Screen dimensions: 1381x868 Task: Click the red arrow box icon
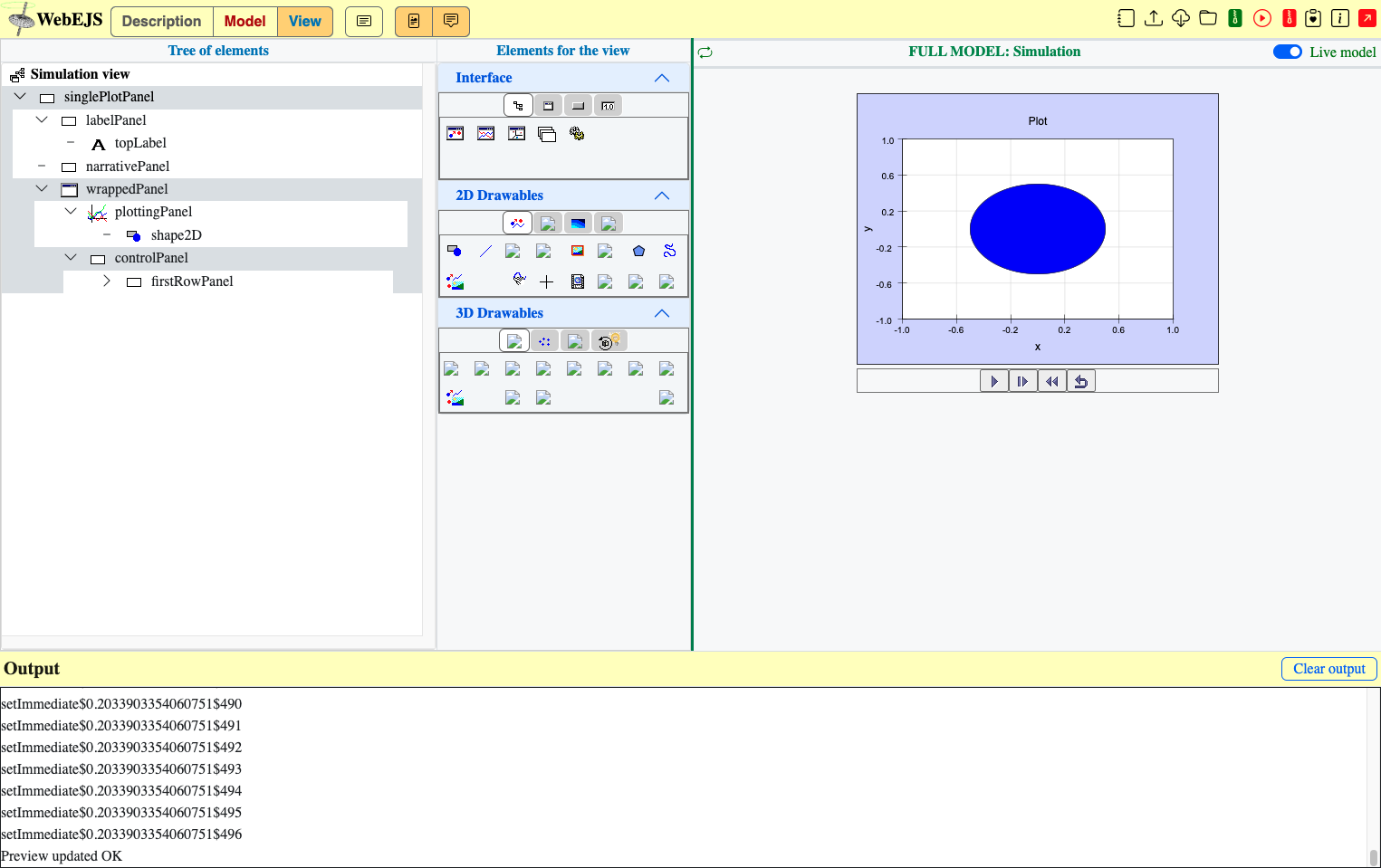tap(1367, 18)
